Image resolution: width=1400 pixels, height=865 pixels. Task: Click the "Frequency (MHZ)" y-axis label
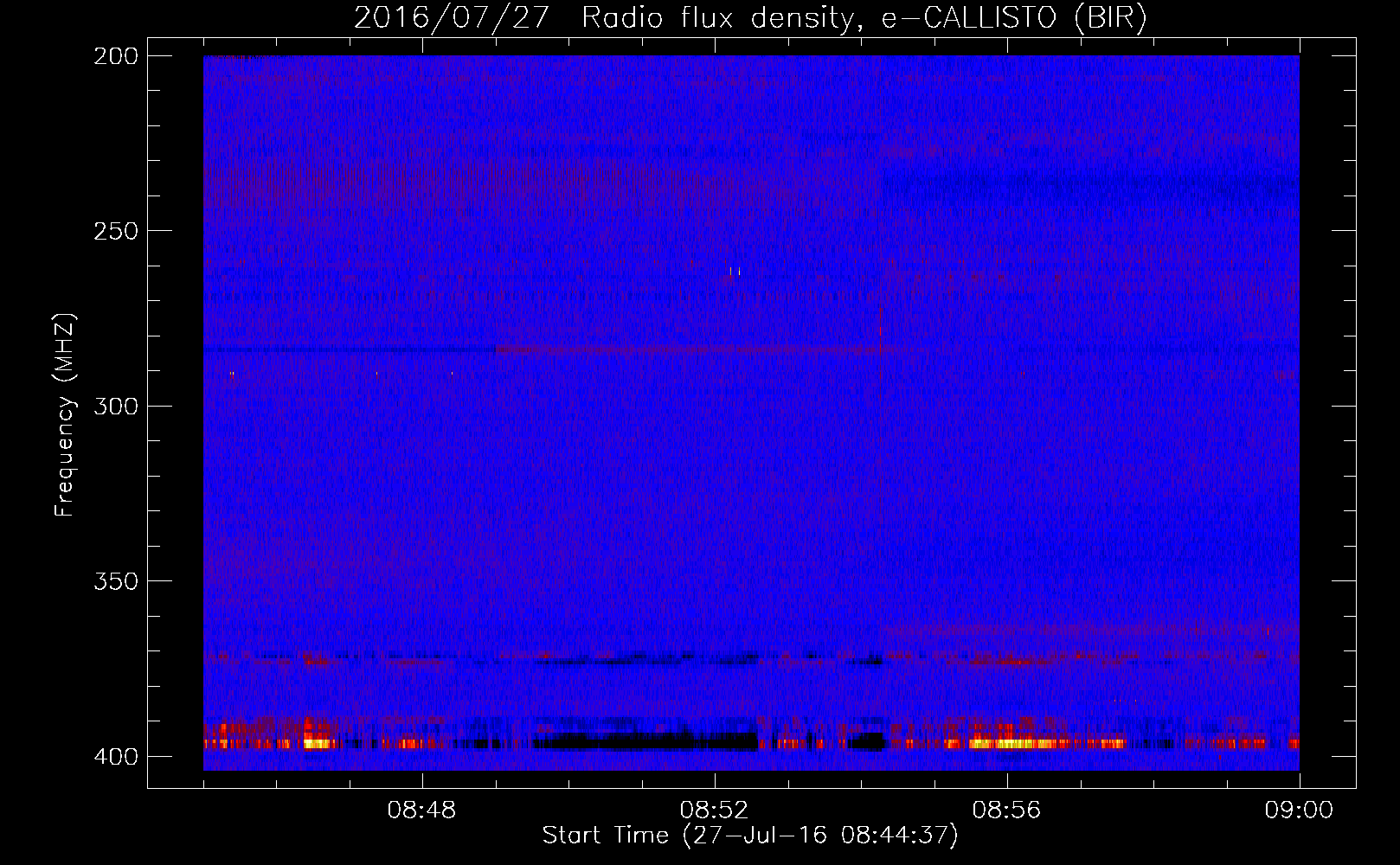click(x=65, y=414)
